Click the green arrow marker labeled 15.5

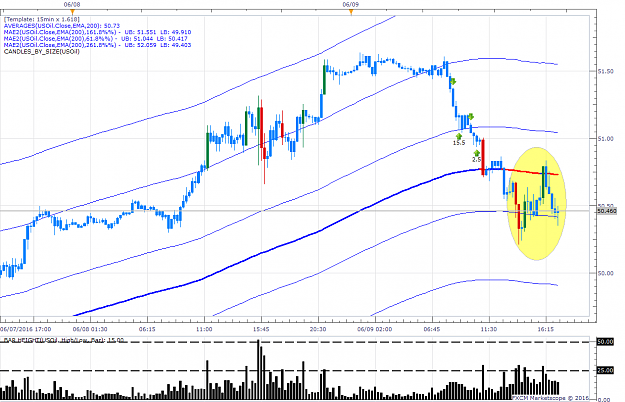[459, 137]
